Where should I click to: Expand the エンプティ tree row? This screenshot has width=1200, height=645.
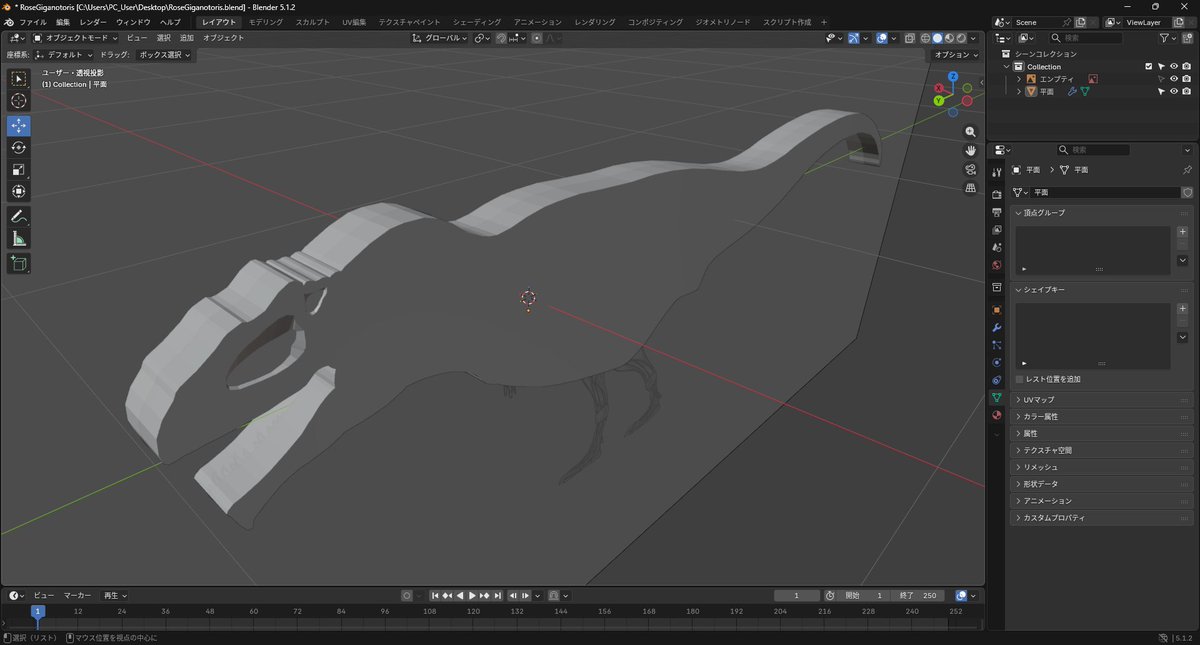(x=1019, y=79)
